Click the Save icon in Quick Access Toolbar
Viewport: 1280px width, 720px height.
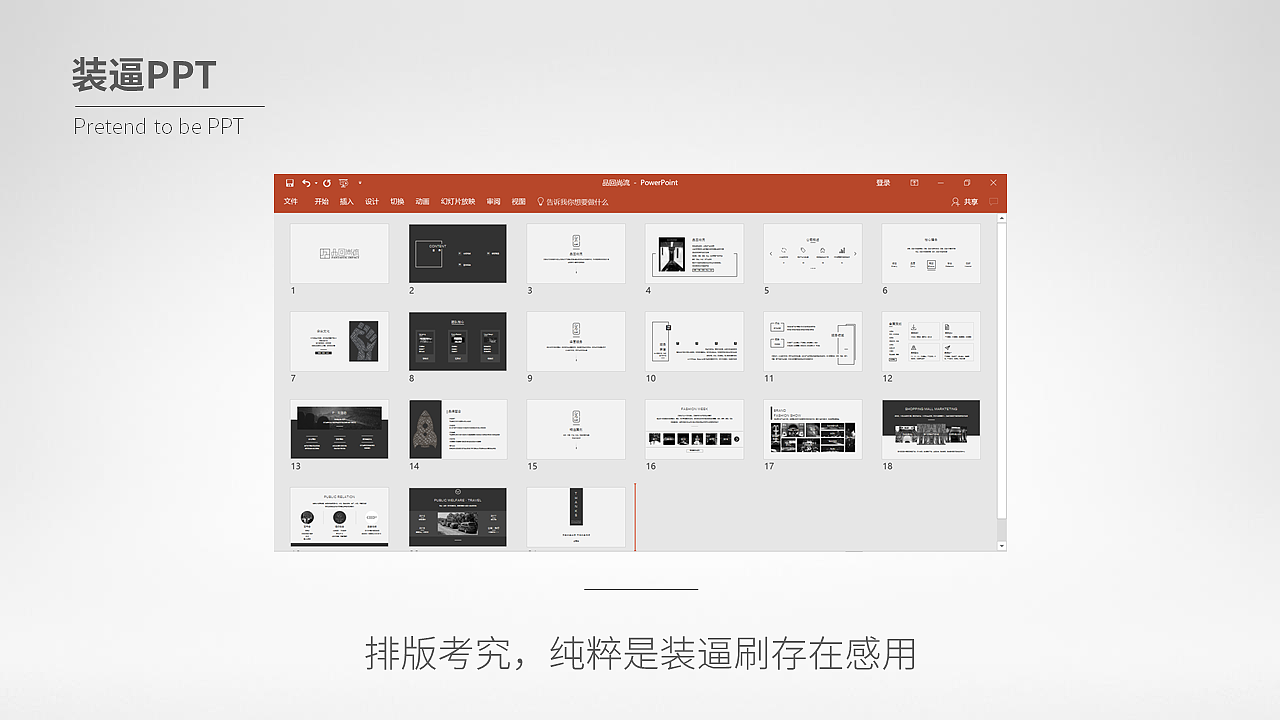coord(289,183)
